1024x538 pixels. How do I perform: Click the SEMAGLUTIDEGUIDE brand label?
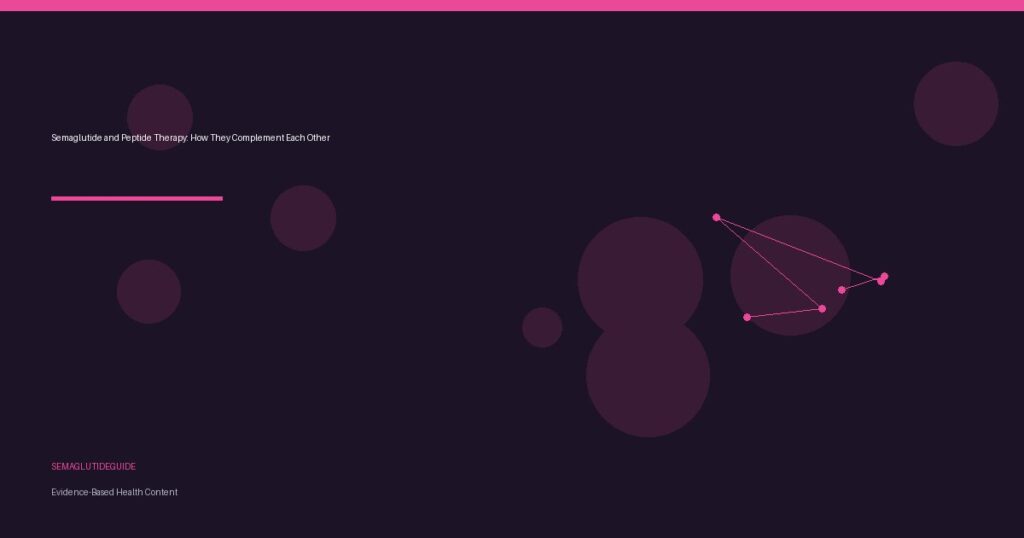tap(93, 467)
